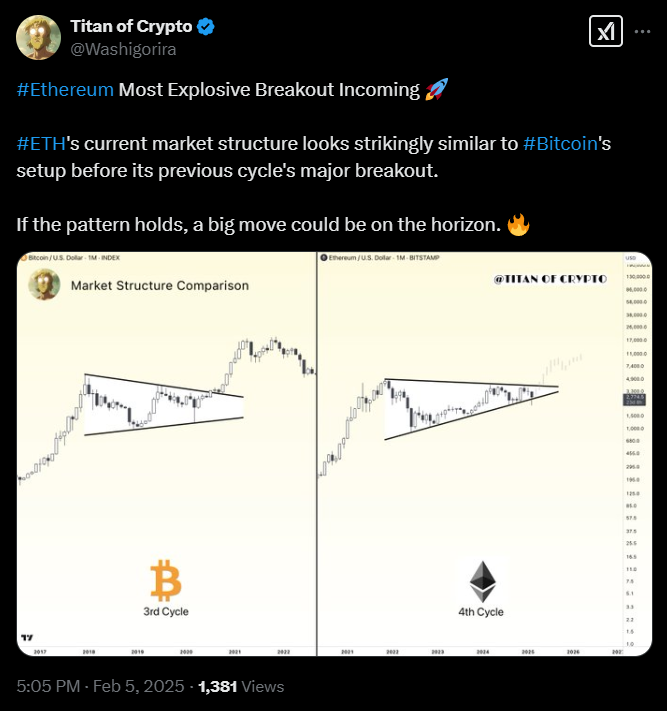The image size is (667, 711).
Task: Click the fire emoji after horizon
Action: tap(517, 224)
